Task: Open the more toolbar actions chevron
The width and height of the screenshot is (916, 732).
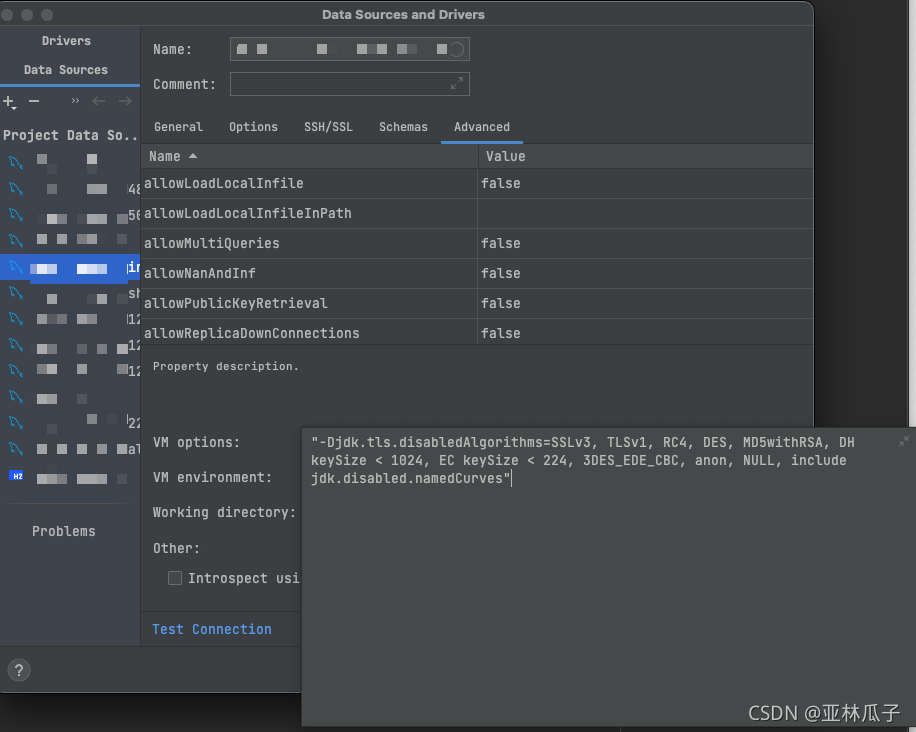Action: tap(75, 100)
